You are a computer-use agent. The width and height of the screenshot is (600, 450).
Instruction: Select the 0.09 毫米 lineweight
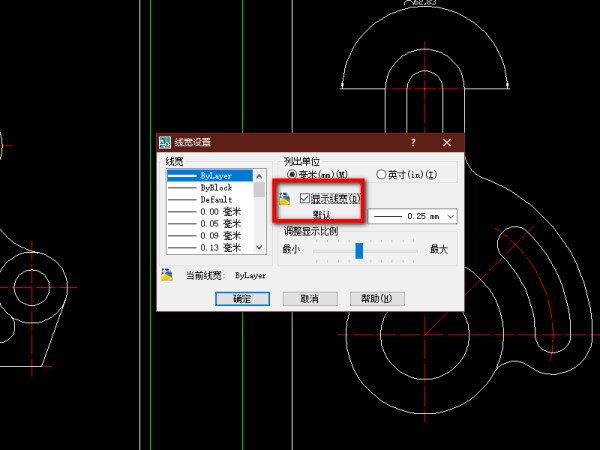(x=210, y=235)
